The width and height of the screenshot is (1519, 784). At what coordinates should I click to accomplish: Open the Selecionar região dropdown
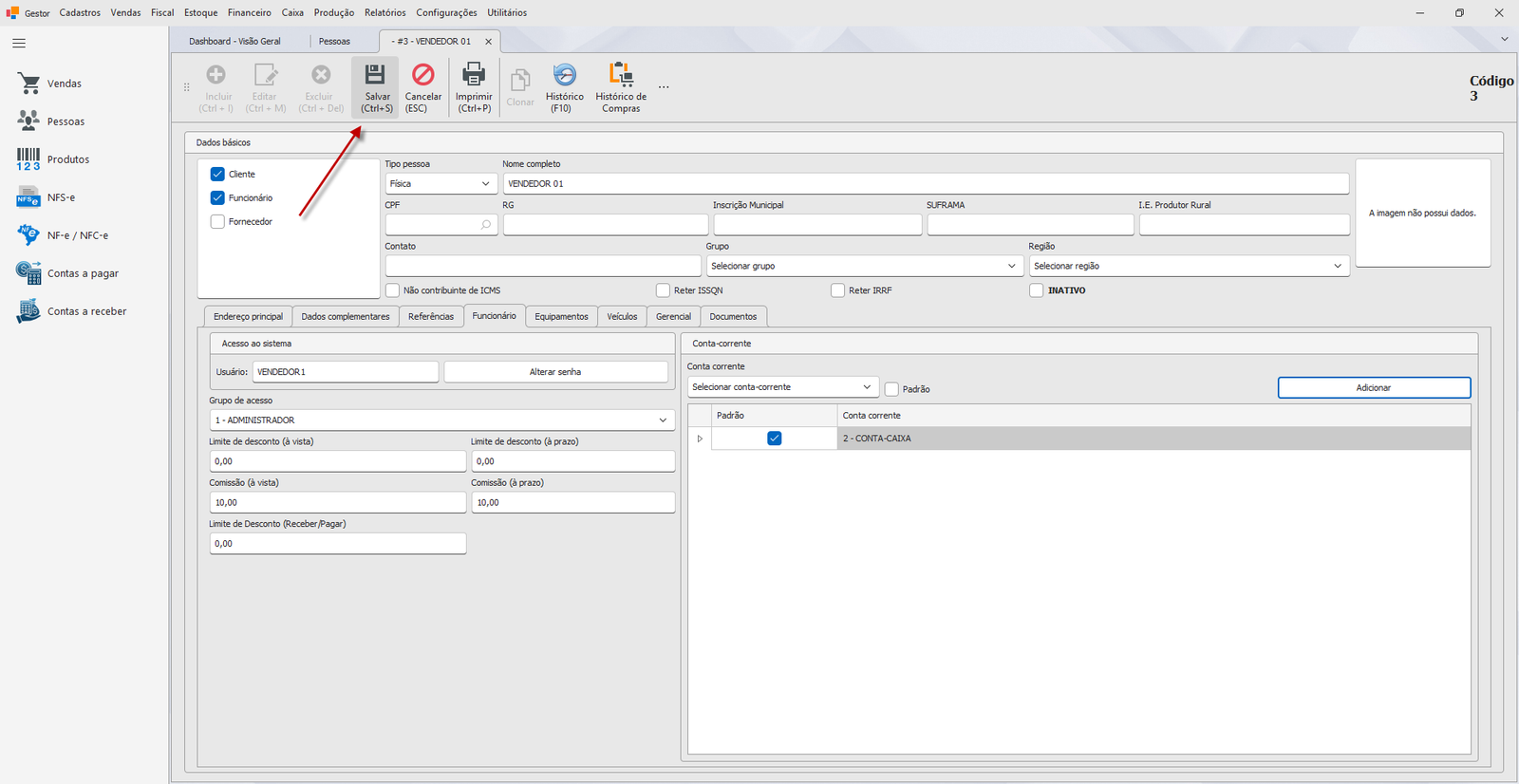[1189, 267]
